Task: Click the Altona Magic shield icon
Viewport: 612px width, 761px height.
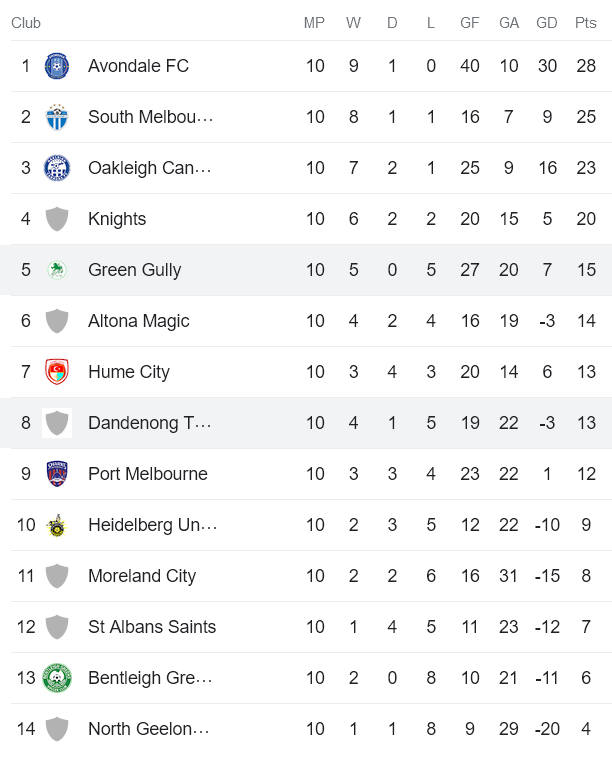Action: 57,321
